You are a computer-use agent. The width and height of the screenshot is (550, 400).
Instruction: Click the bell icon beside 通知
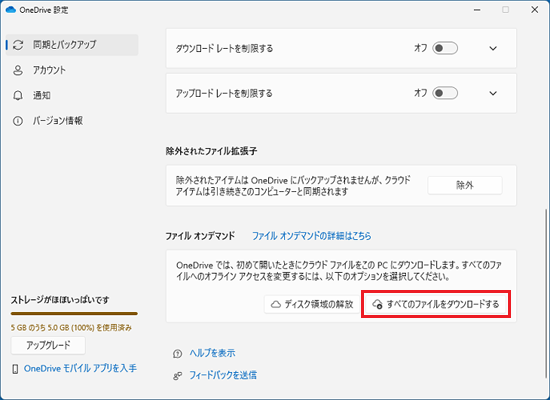click(x=18, y=95)
